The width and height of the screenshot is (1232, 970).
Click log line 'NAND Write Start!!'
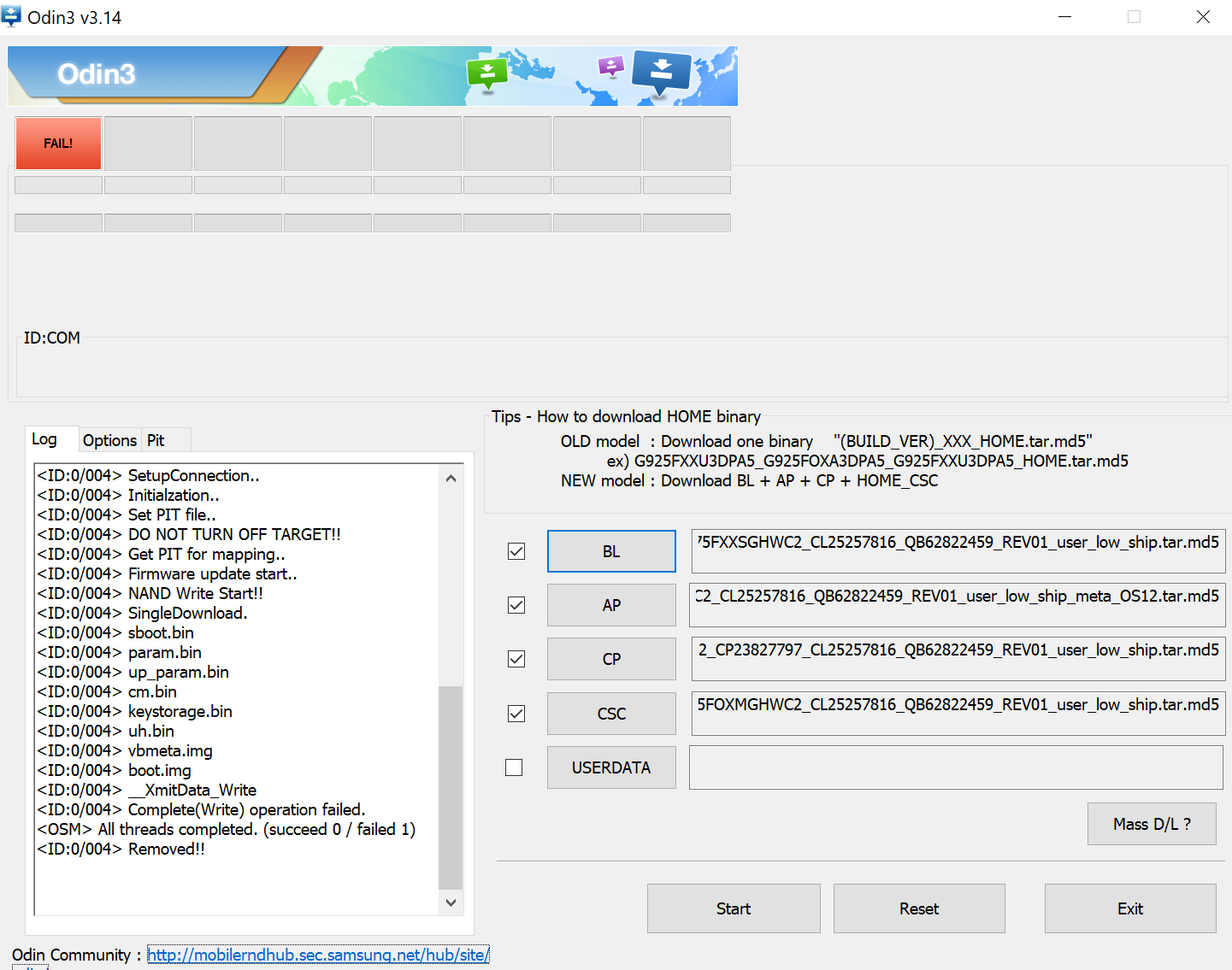click(x=150, y=593)
